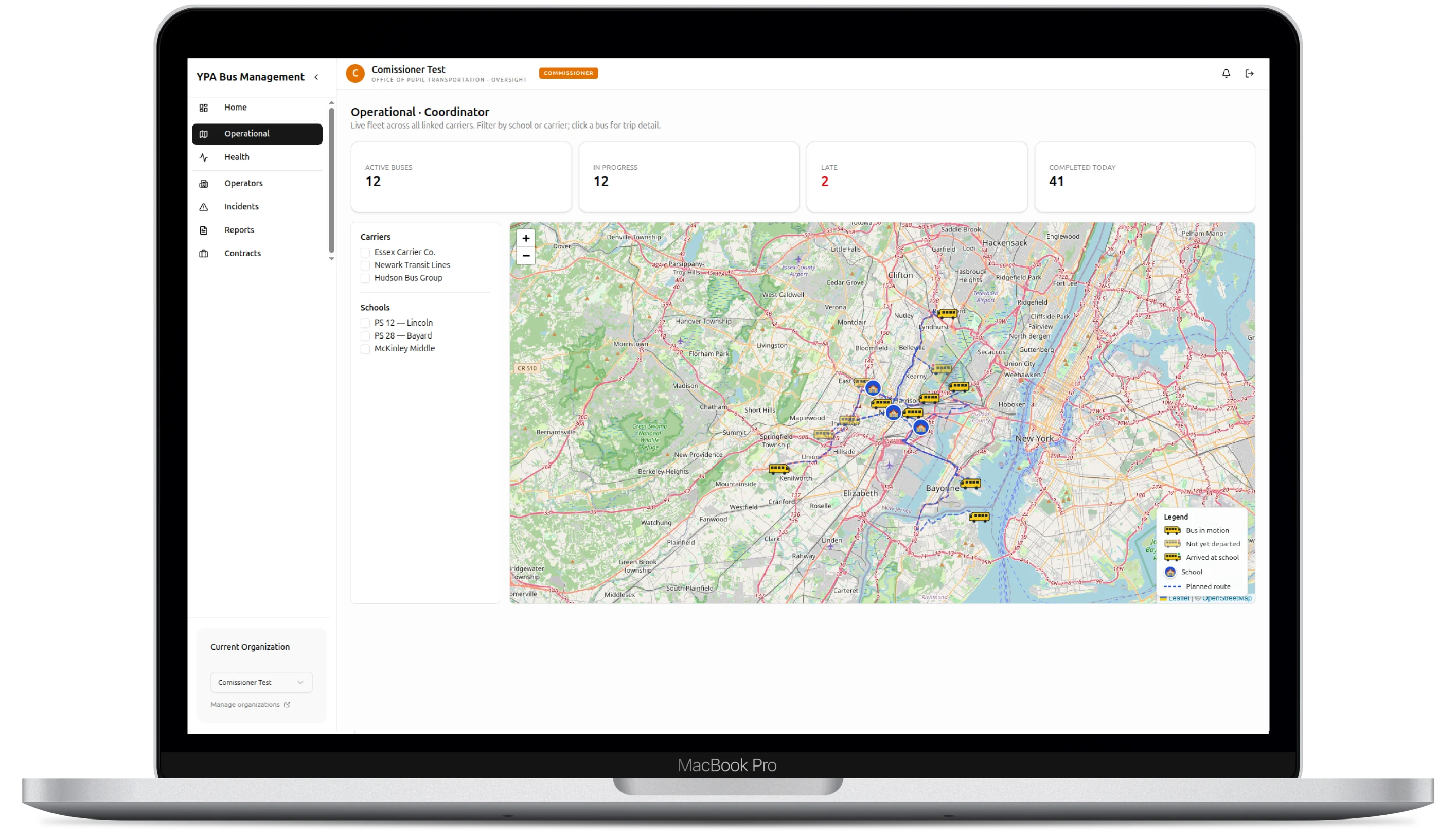1456x837 pixels.
Task: Open the notifications bell
Action: 1226,74
